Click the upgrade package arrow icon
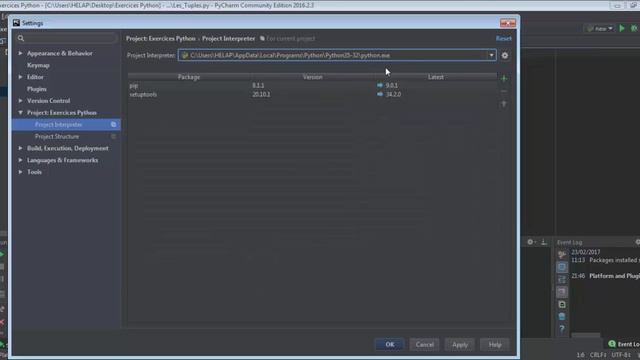Image resolution: width=640 pixels, height=360 pixels. click(x=504, y=104)
